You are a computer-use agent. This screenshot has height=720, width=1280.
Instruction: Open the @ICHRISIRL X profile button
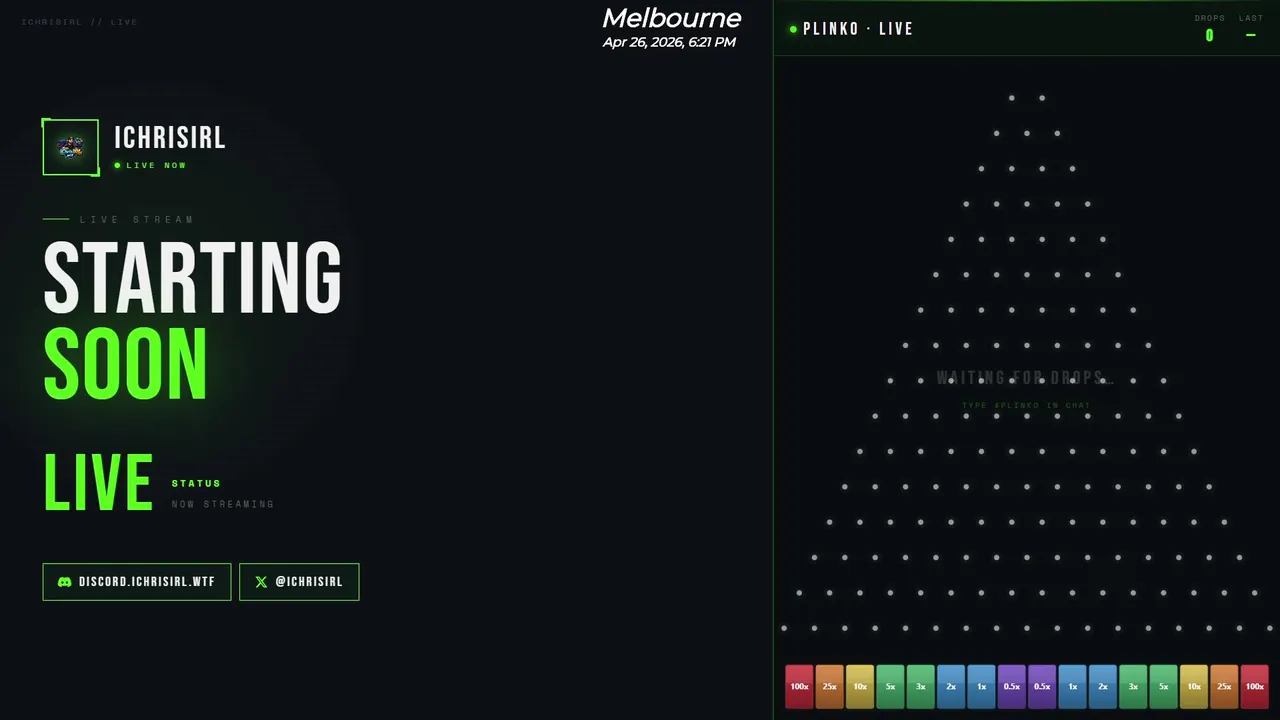point(299,582)
